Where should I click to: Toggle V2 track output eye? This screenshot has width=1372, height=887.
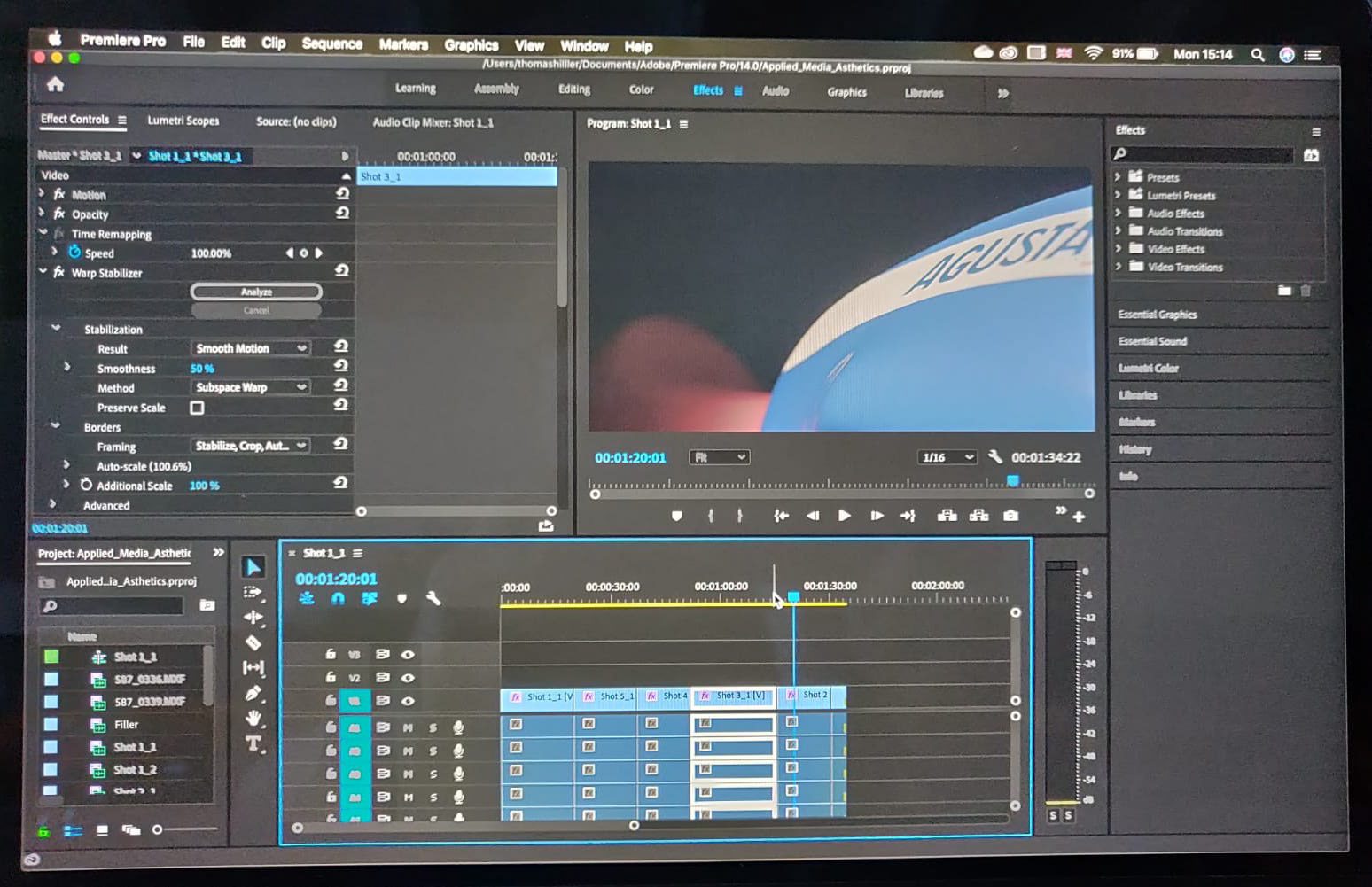408,678
